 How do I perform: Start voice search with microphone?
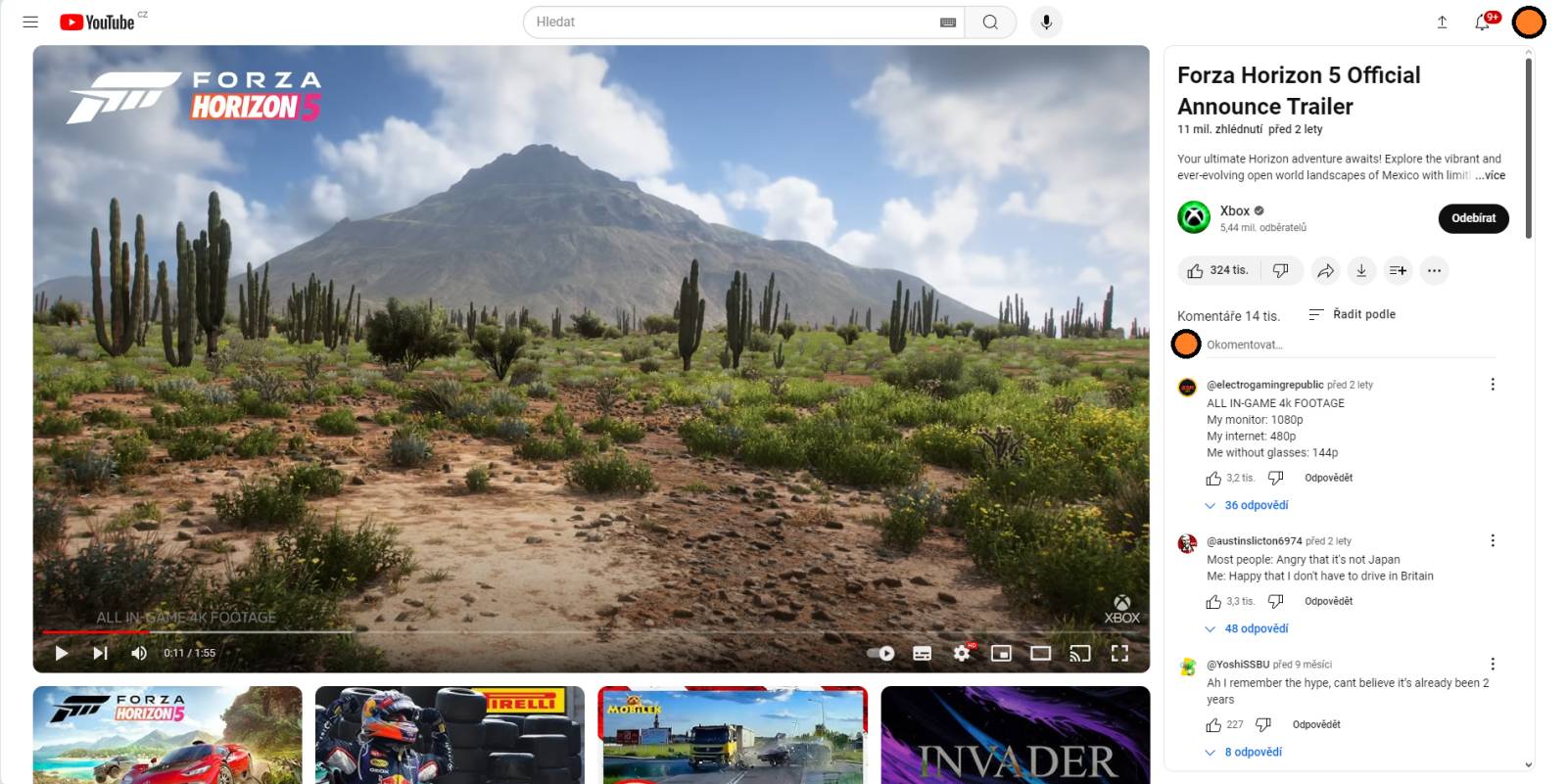tap(1046, 22)
